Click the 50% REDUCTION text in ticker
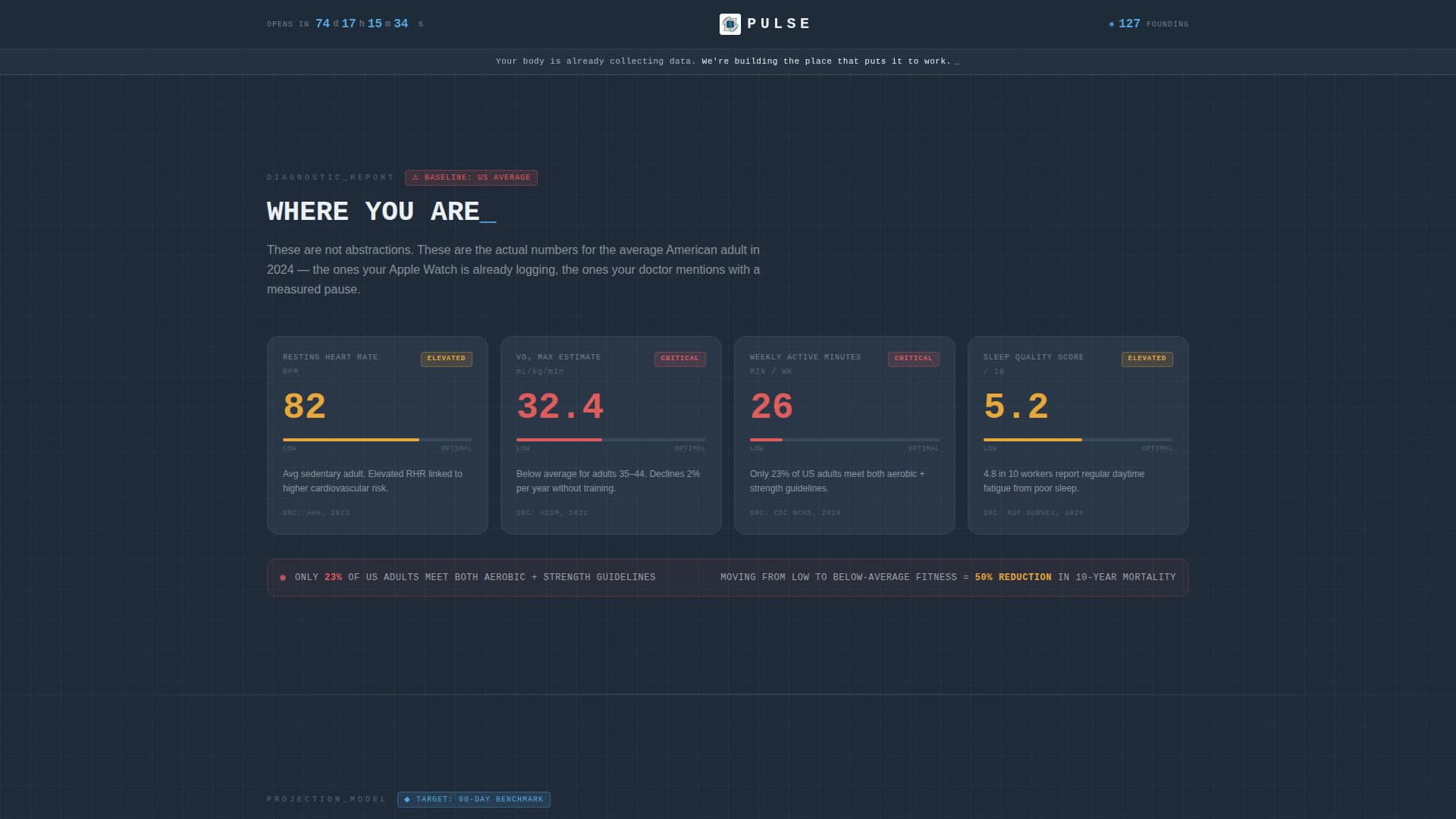1456x819 pixels. [1013, 577]
